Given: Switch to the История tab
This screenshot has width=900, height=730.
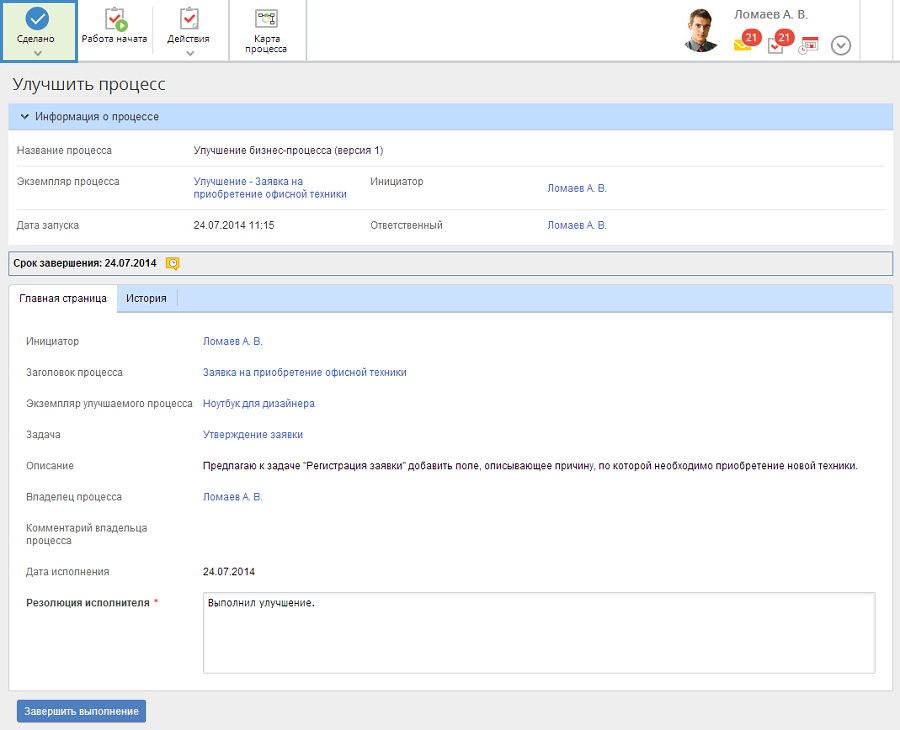Looking at the screenshot, I should pyautogui.click(x=146, y=299).
